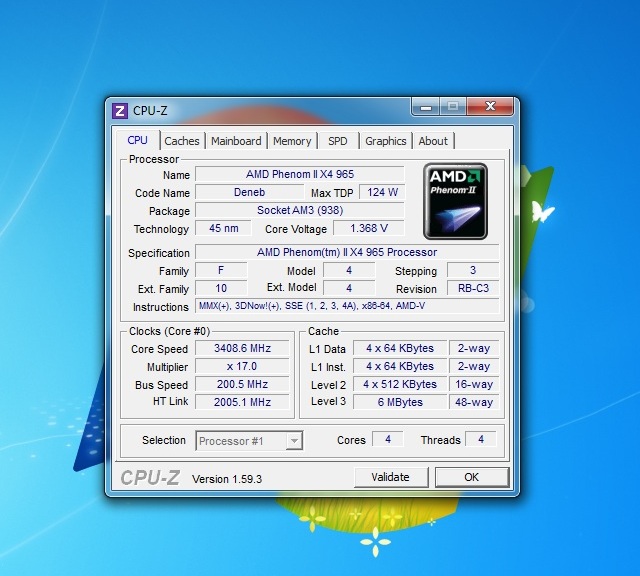Screen dimensions: 640x576
Task: Click the Level 2 16-way associativity value
Action: click(x=474, y=384)
